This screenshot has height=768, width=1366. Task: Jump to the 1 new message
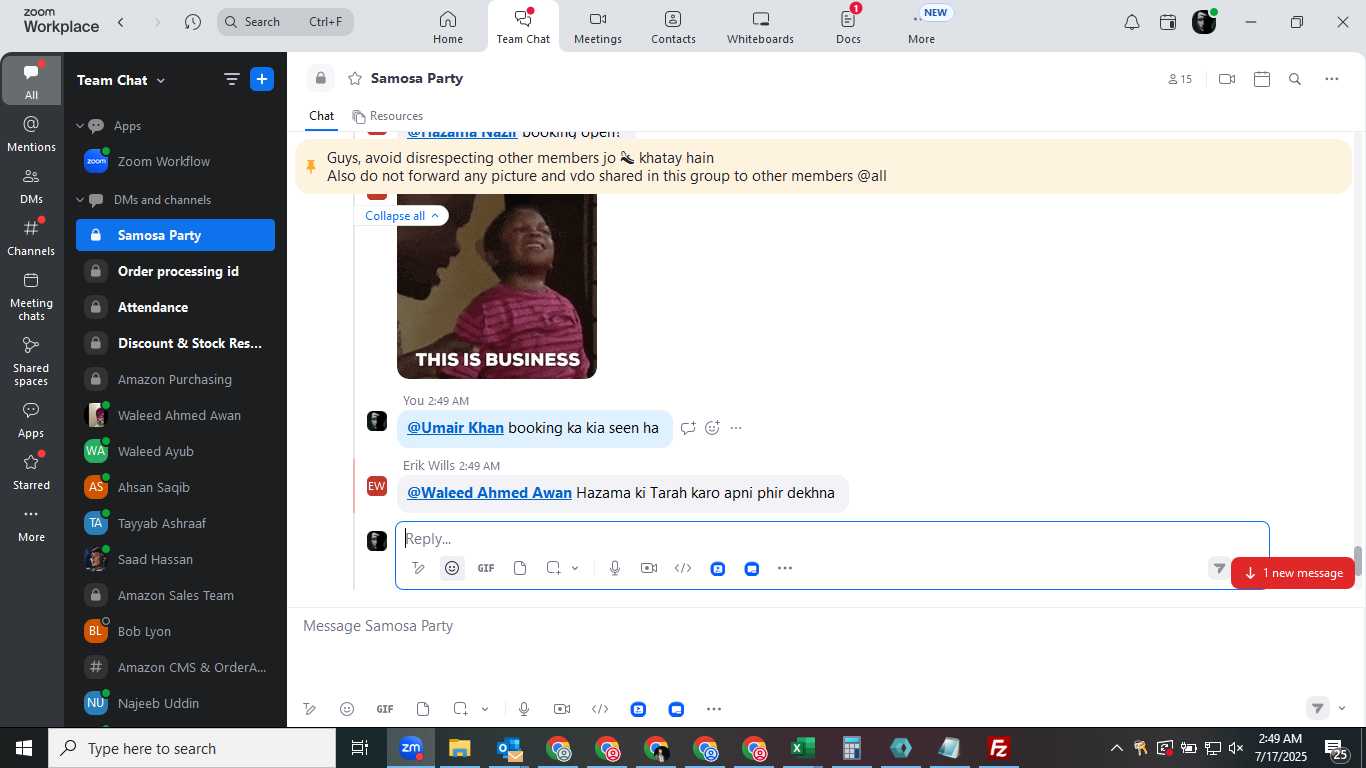(1293, 573)
